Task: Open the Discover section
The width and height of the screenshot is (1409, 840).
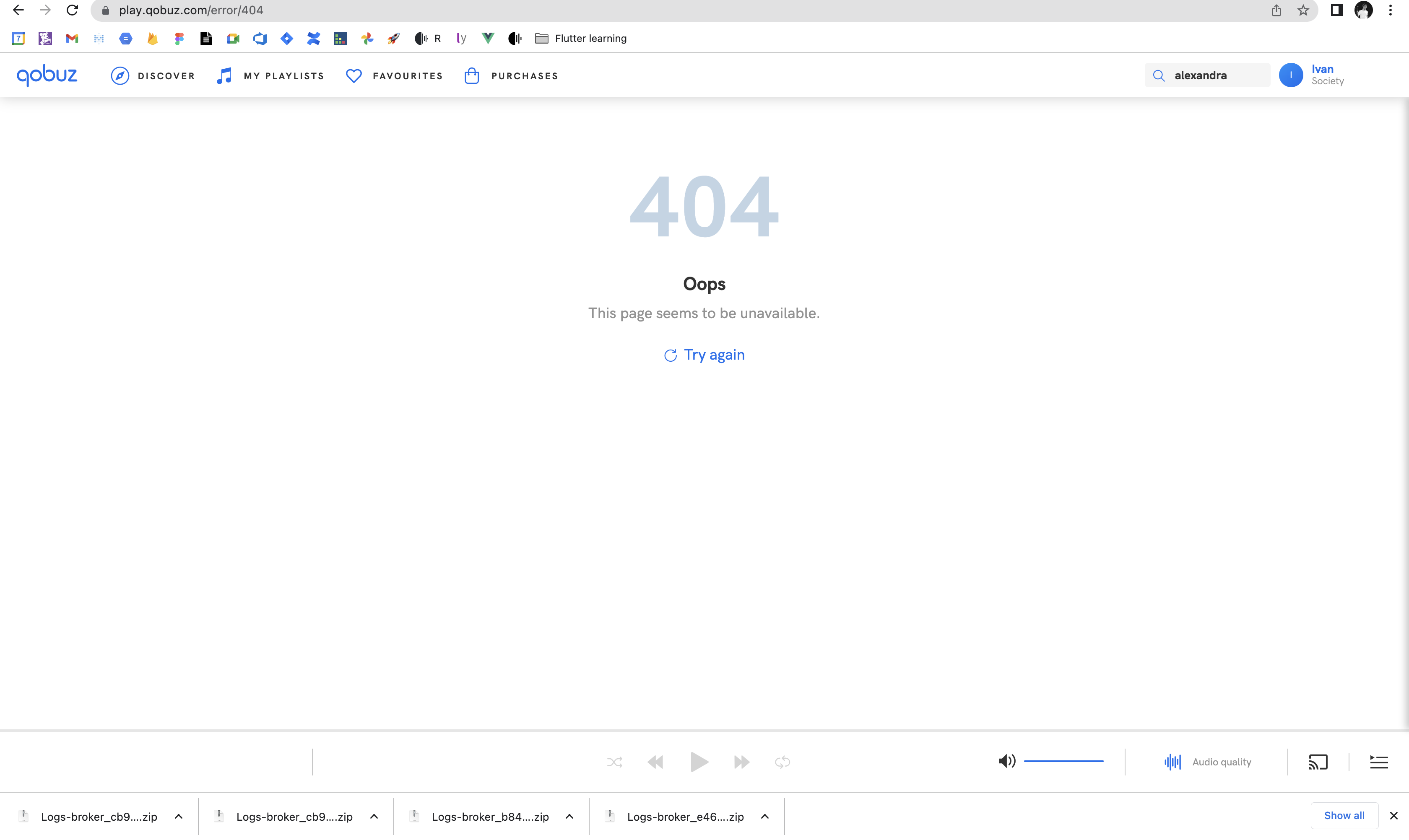Action: tap(152, 75)
